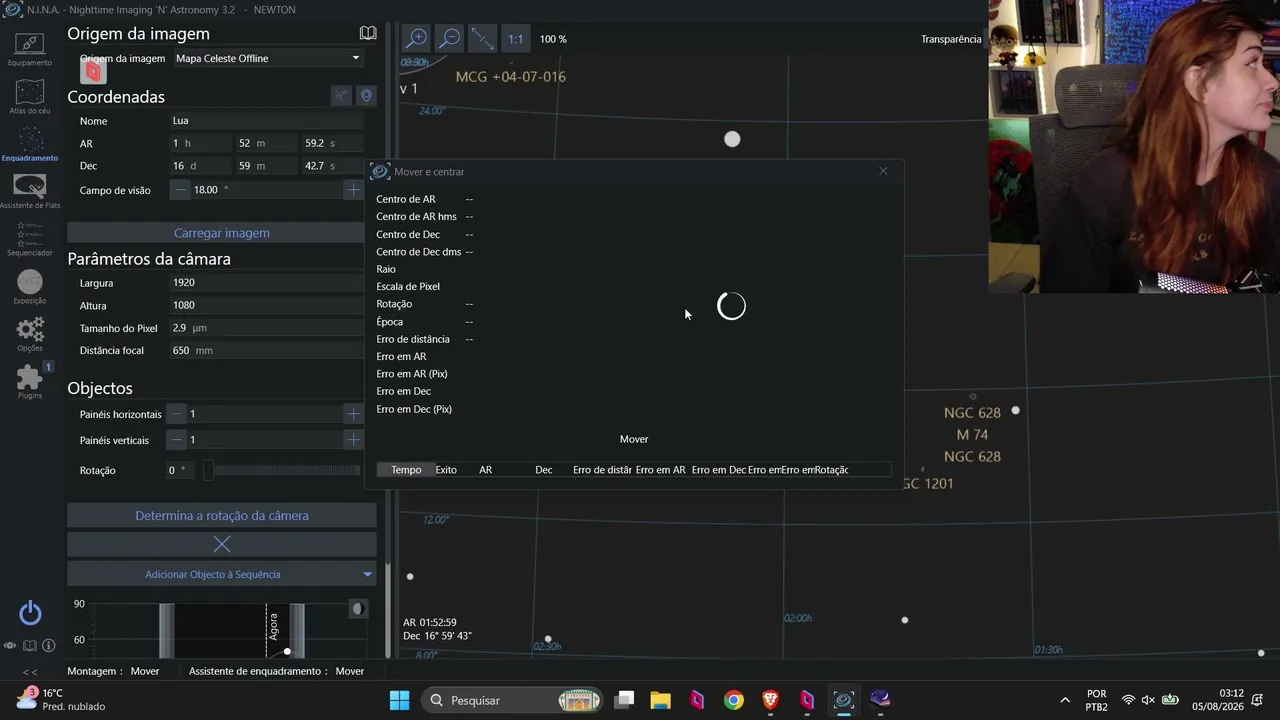
Task: Click the M 74 label on the sky map
Action: click(972, 434)
